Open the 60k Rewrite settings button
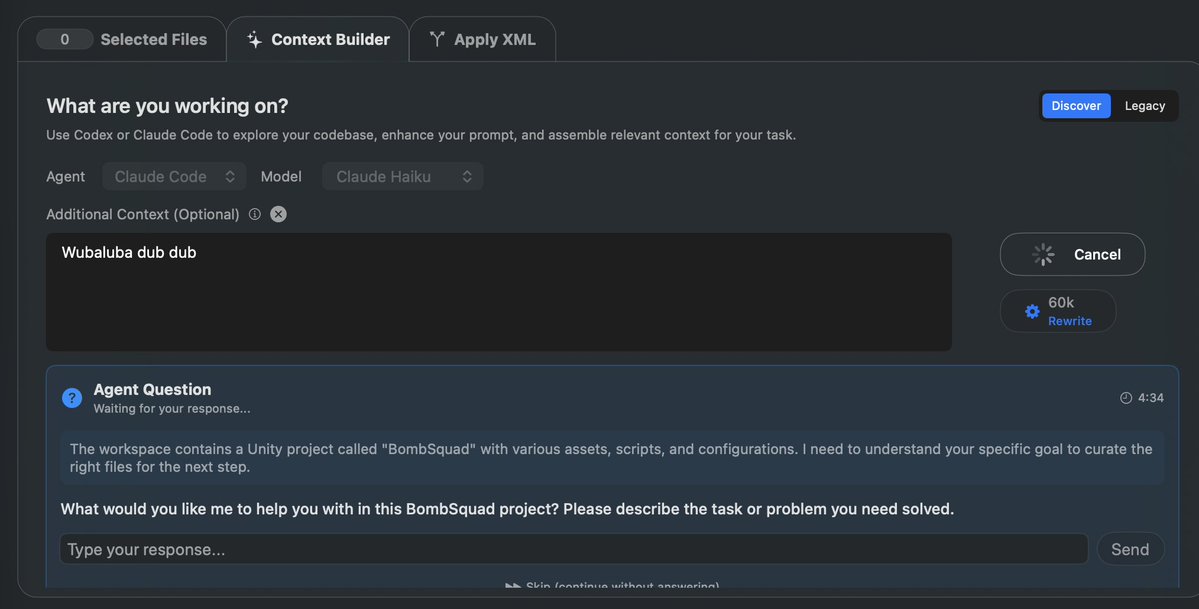This screenshot has height=609, width=1199. tap(1058, 311)
